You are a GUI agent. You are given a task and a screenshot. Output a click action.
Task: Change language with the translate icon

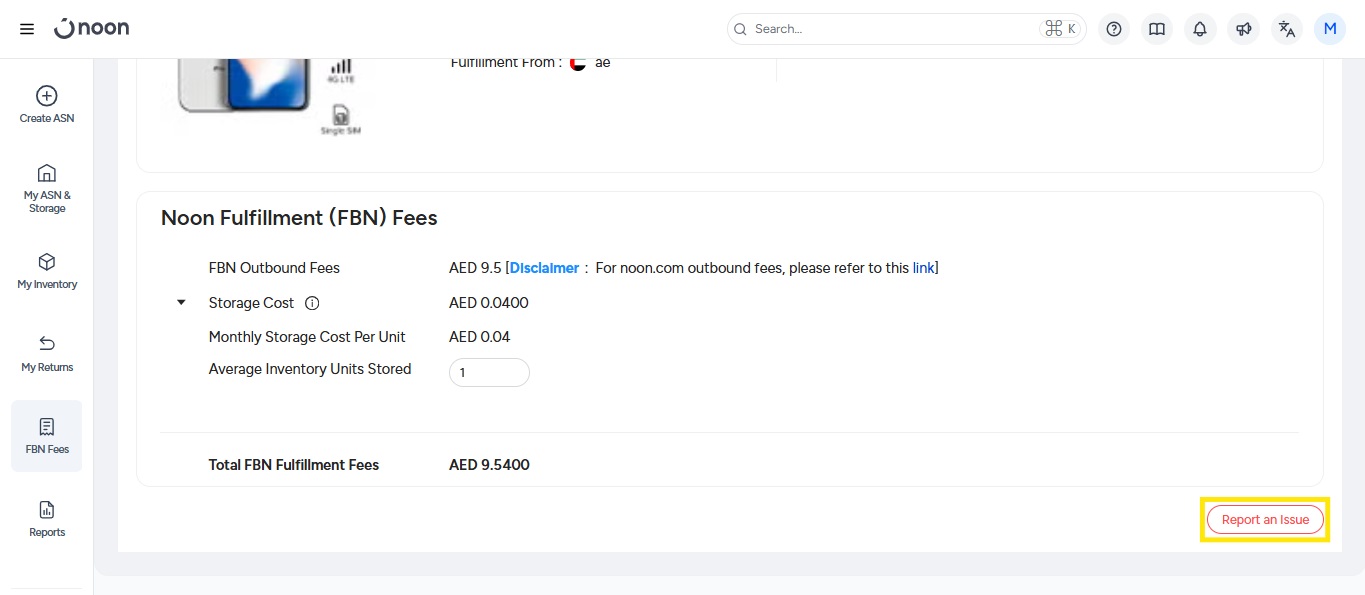(1287, 29)
